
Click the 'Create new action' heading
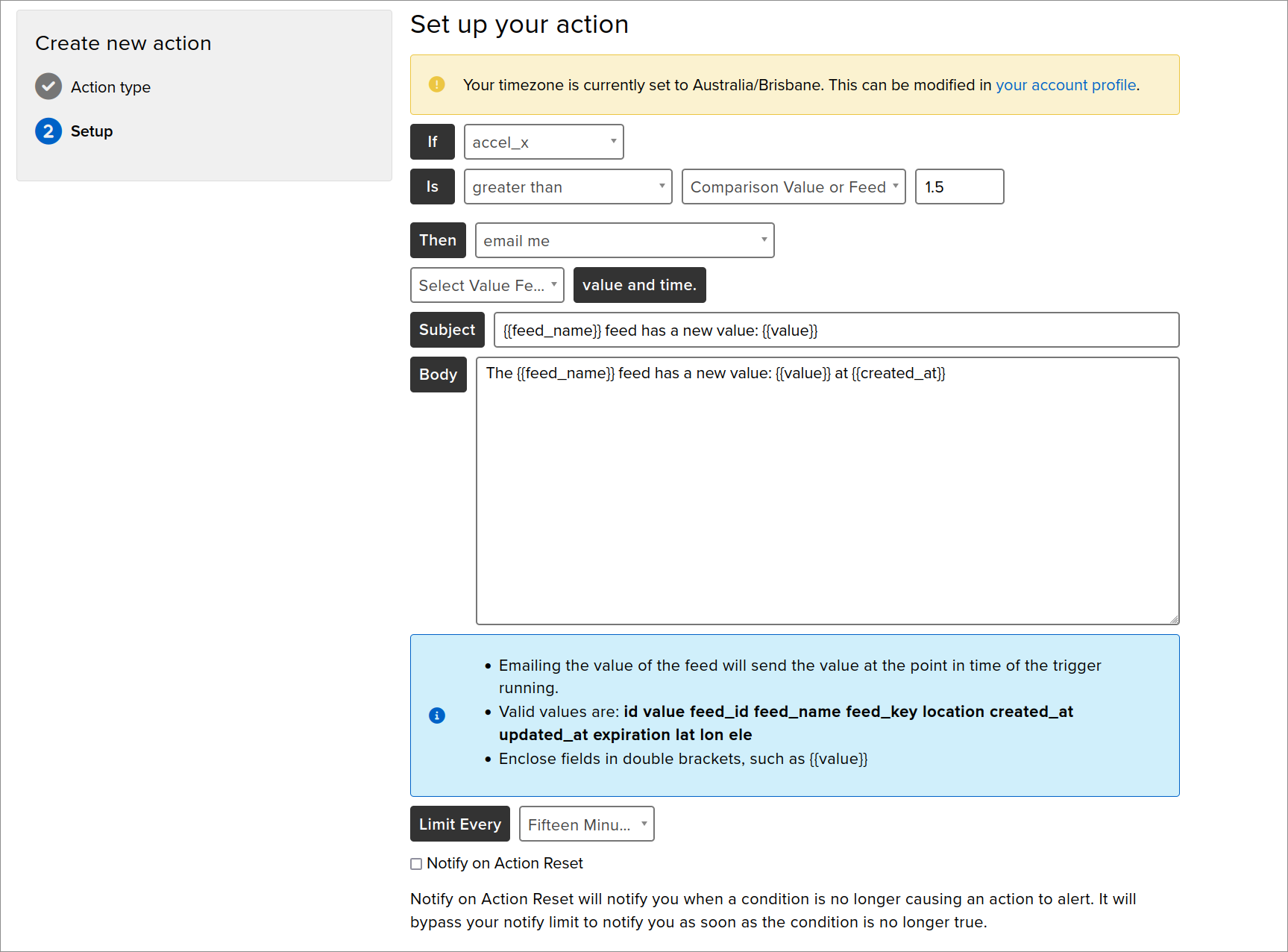click(x=123, y=43)
